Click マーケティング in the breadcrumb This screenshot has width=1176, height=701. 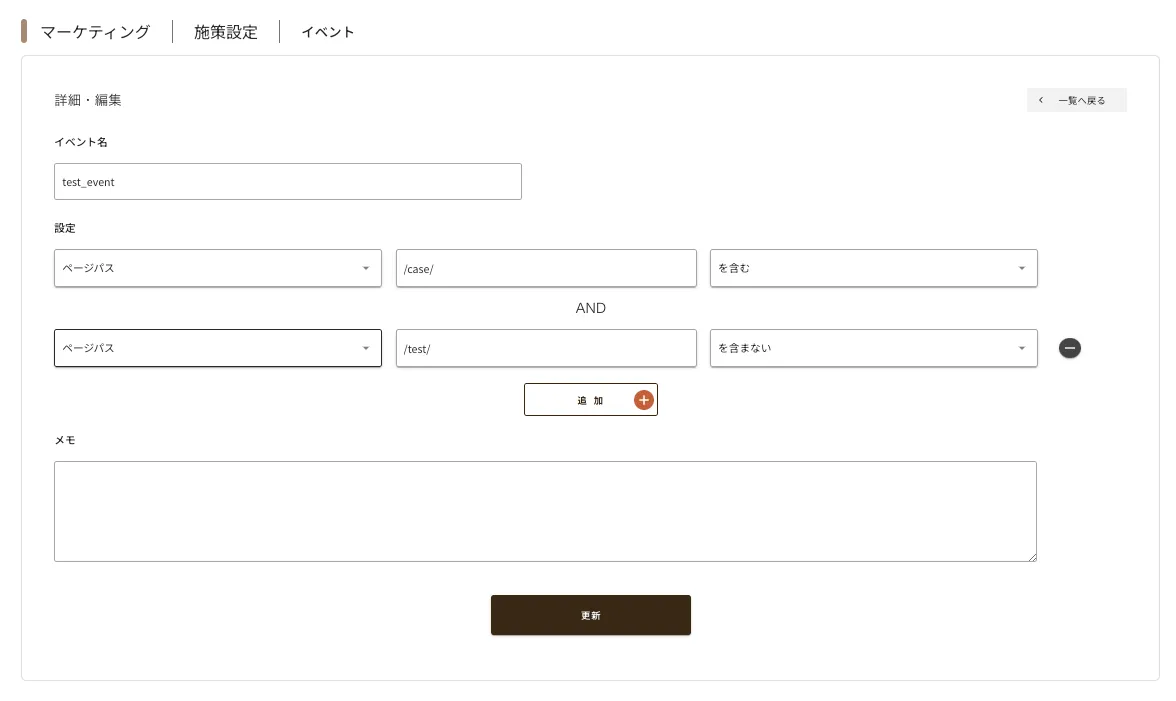coord(95,31)
